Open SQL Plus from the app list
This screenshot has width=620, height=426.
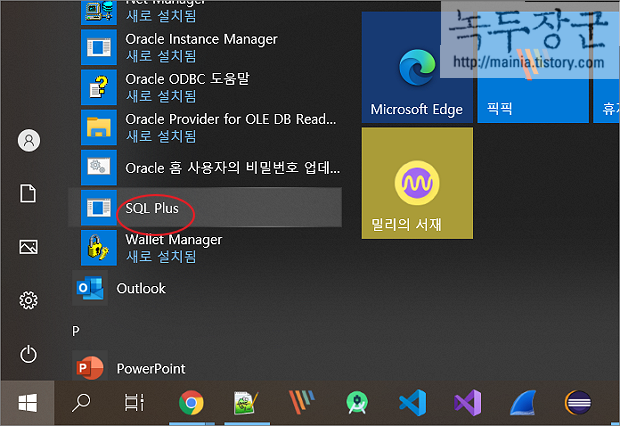point(205,207)
